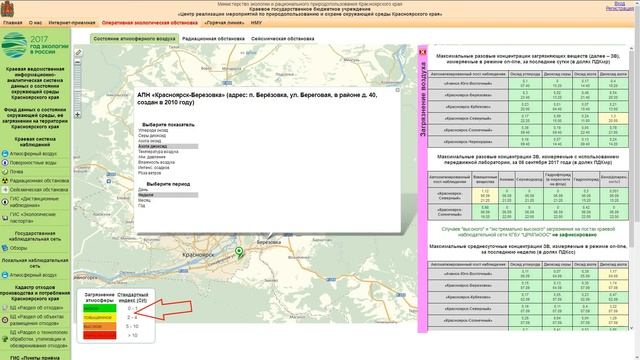The width and height of the screenshot is (640, 360).
Task: Open Поверхностные воды sidebar link
Action: click(33, 163)
